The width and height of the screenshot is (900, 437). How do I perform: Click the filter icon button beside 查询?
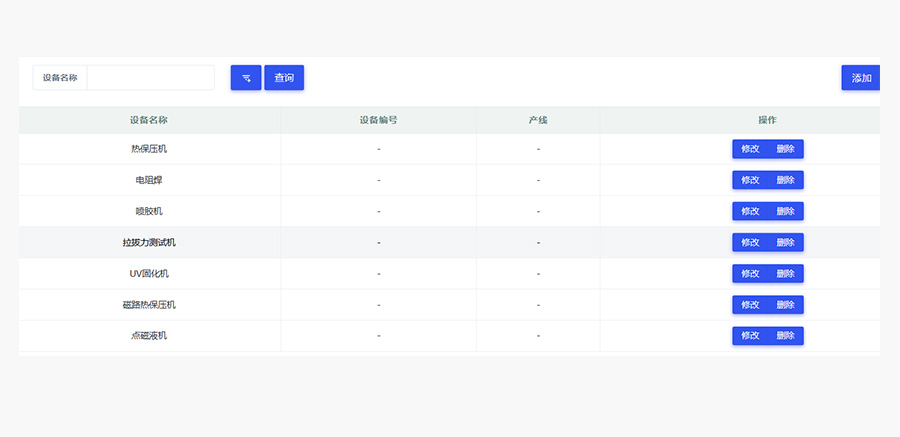pos(245,78)
